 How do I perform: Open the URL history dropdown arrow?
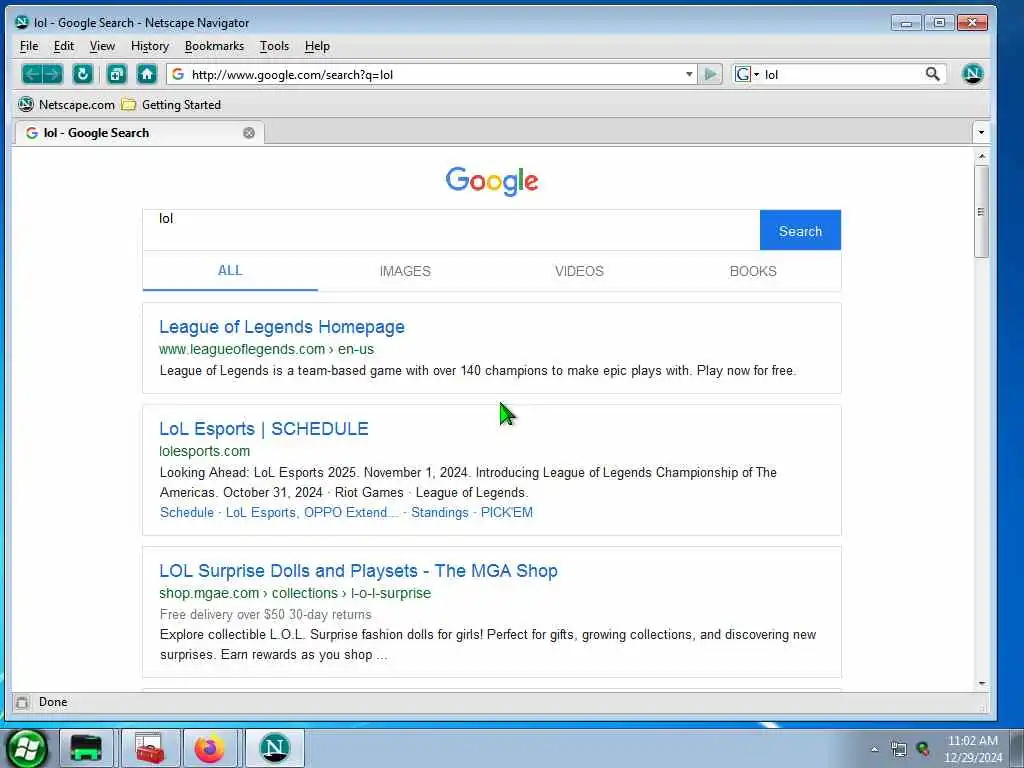click(x=689, y=74)
